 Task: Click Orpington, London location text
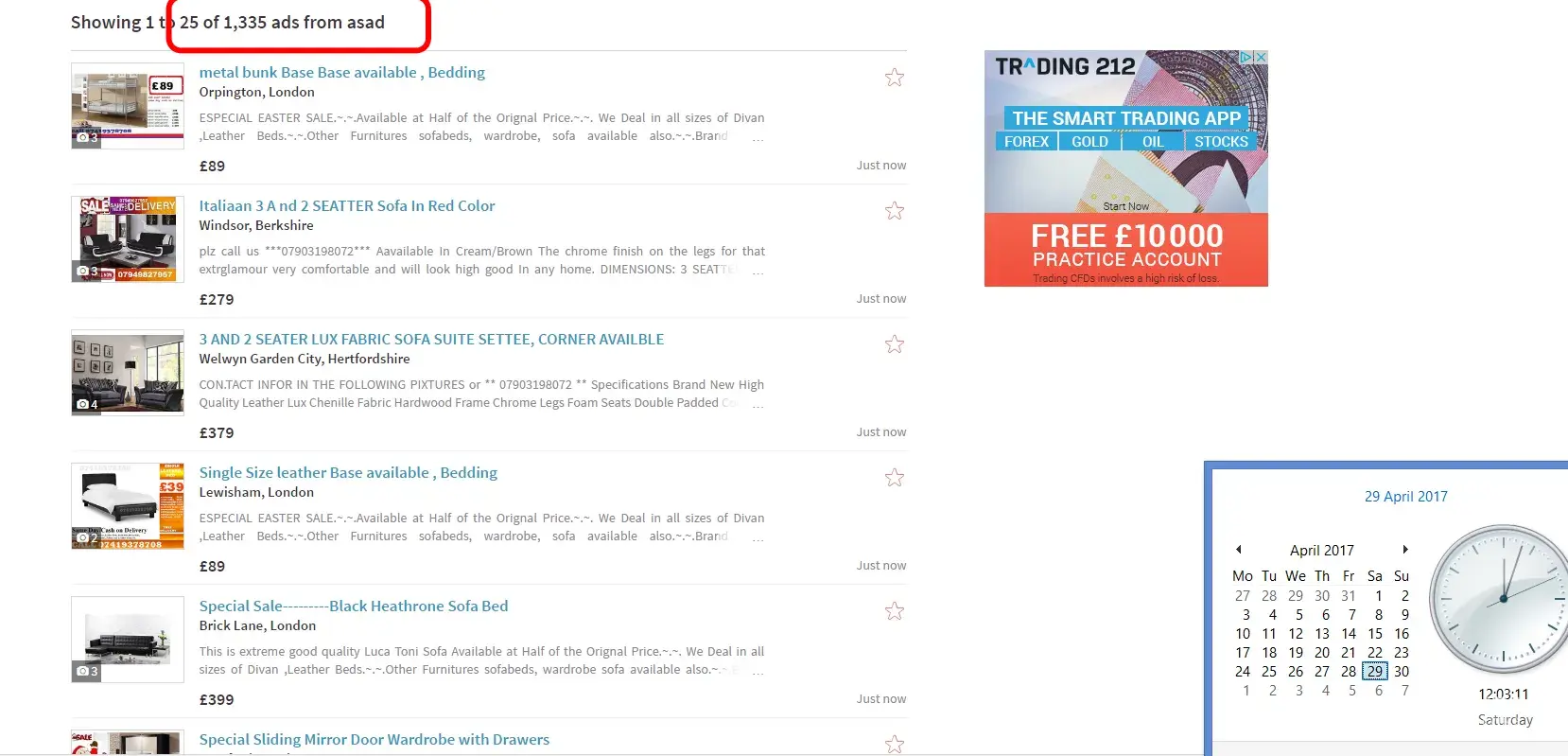[256, 92]
